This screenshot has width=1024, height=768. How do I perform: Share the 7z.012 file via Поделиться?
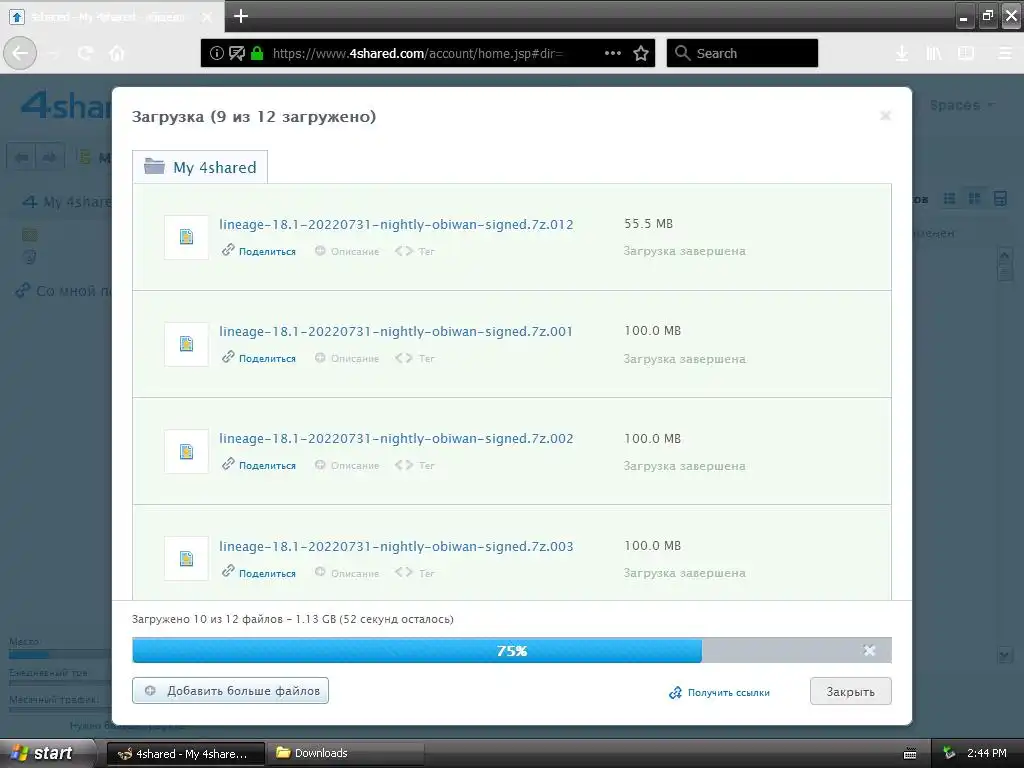(259, 251)
